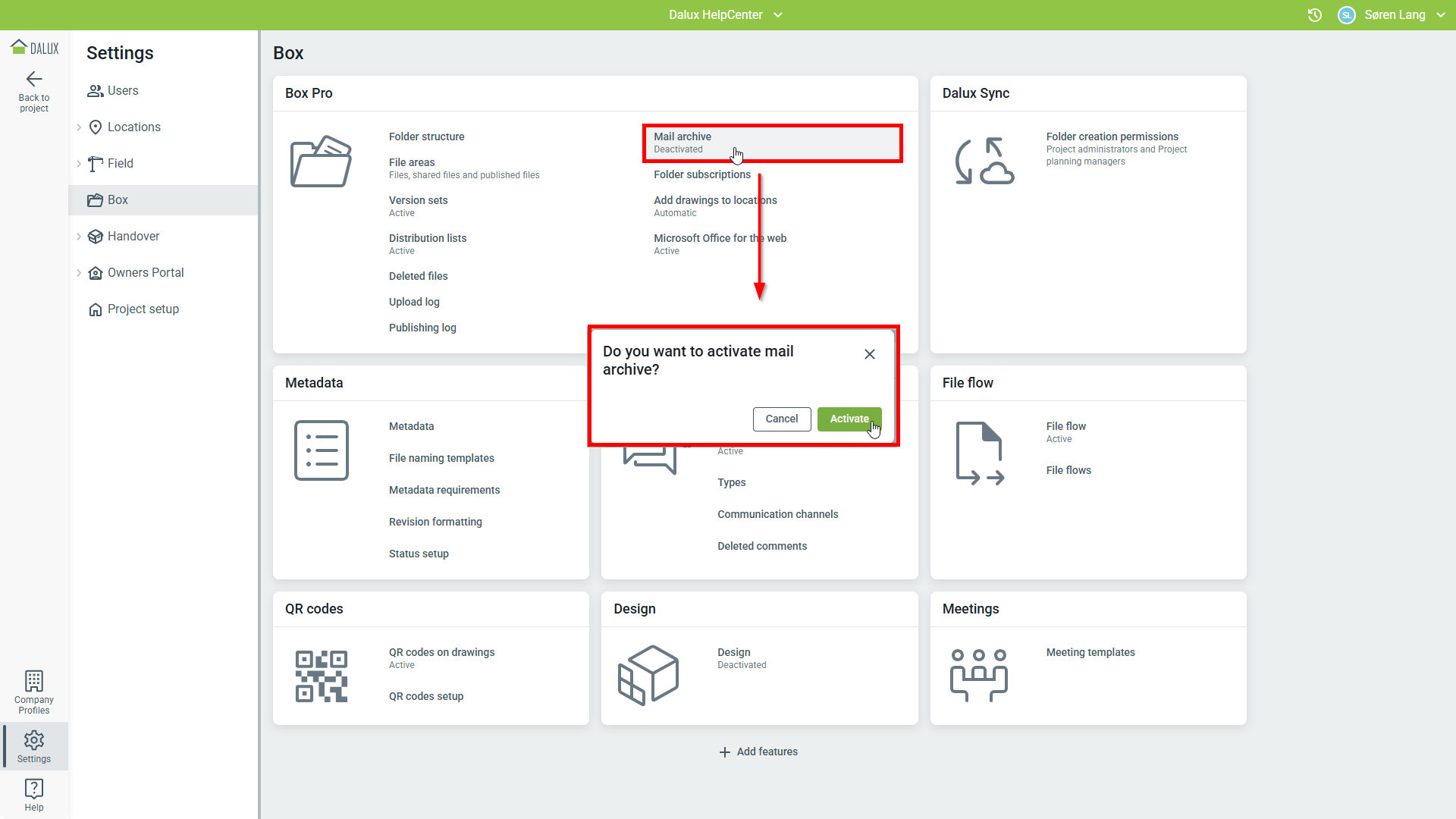
Task: Click the Dalux Sync cloud icon
Action: (984, 162)
